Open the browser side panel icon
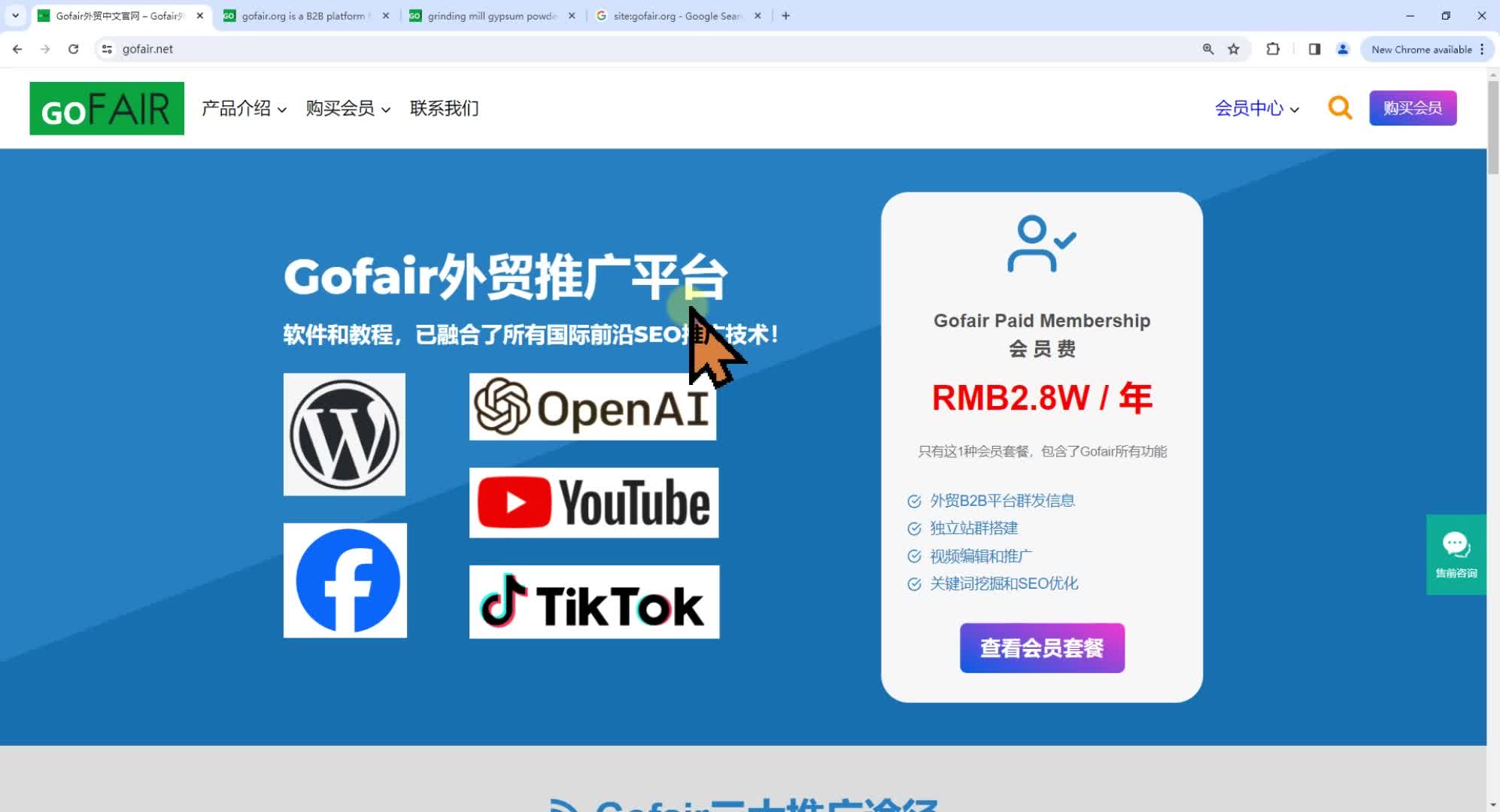The height and width of the screenshot is (812, 1500). click(x=1314, y=49)
